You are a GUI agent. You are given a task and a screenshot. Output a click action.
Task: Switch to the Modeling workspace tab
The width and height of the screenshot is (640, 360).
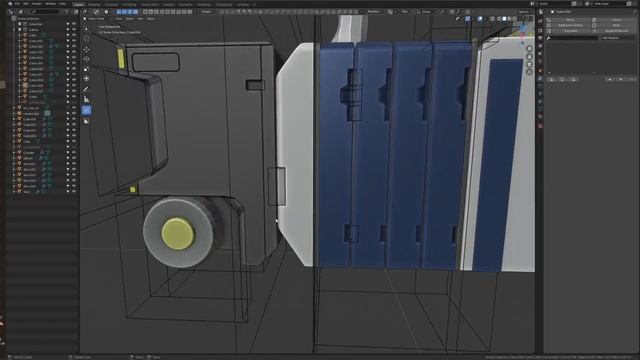(x=94, y=4)
